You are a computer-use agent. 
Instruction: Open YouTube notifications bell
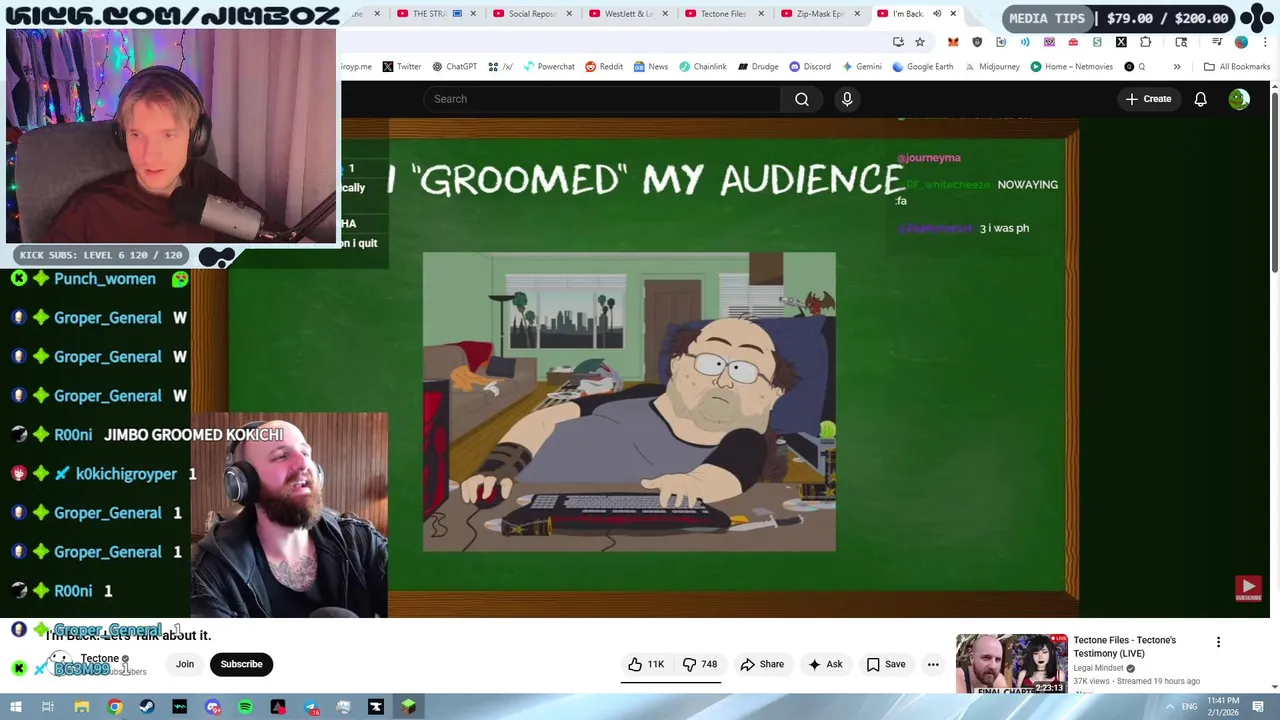(1200, 99)
